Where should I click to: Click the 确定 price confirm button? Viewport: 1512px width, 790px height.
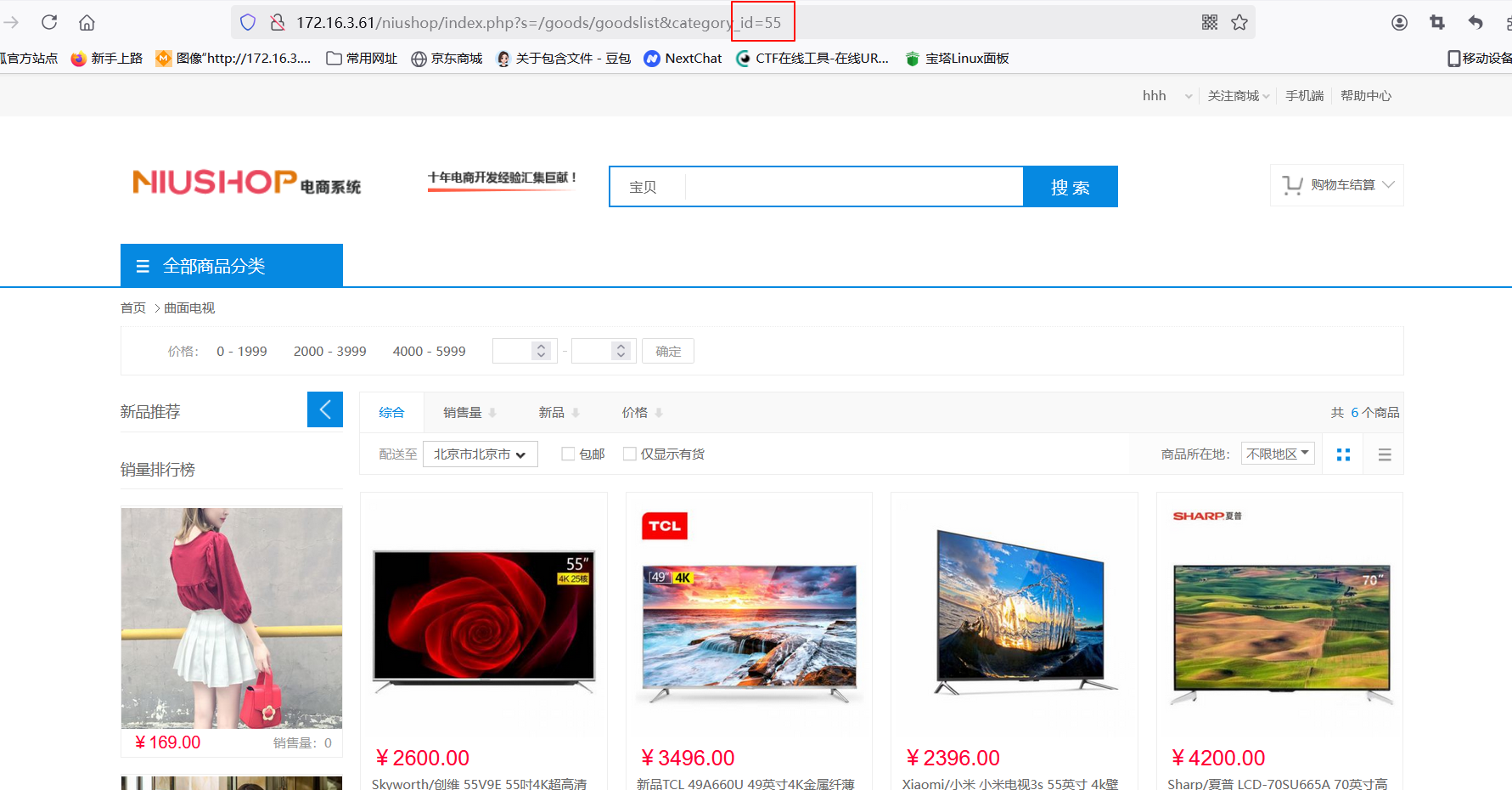pyautogui.click(x=668, y=351)
